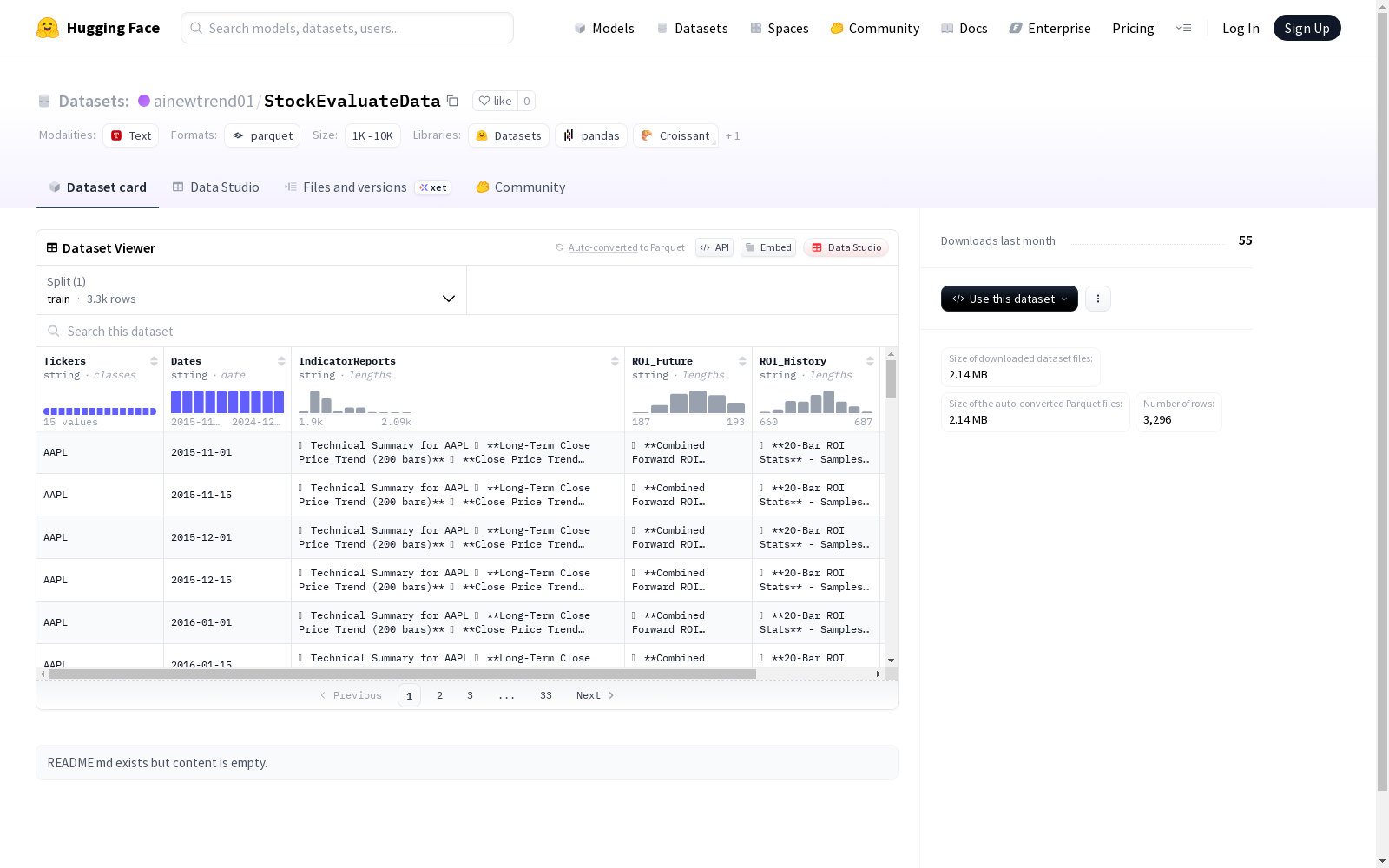Click the IndicatorReports length histogram
Screen dimensions: 1389x868
355,402
